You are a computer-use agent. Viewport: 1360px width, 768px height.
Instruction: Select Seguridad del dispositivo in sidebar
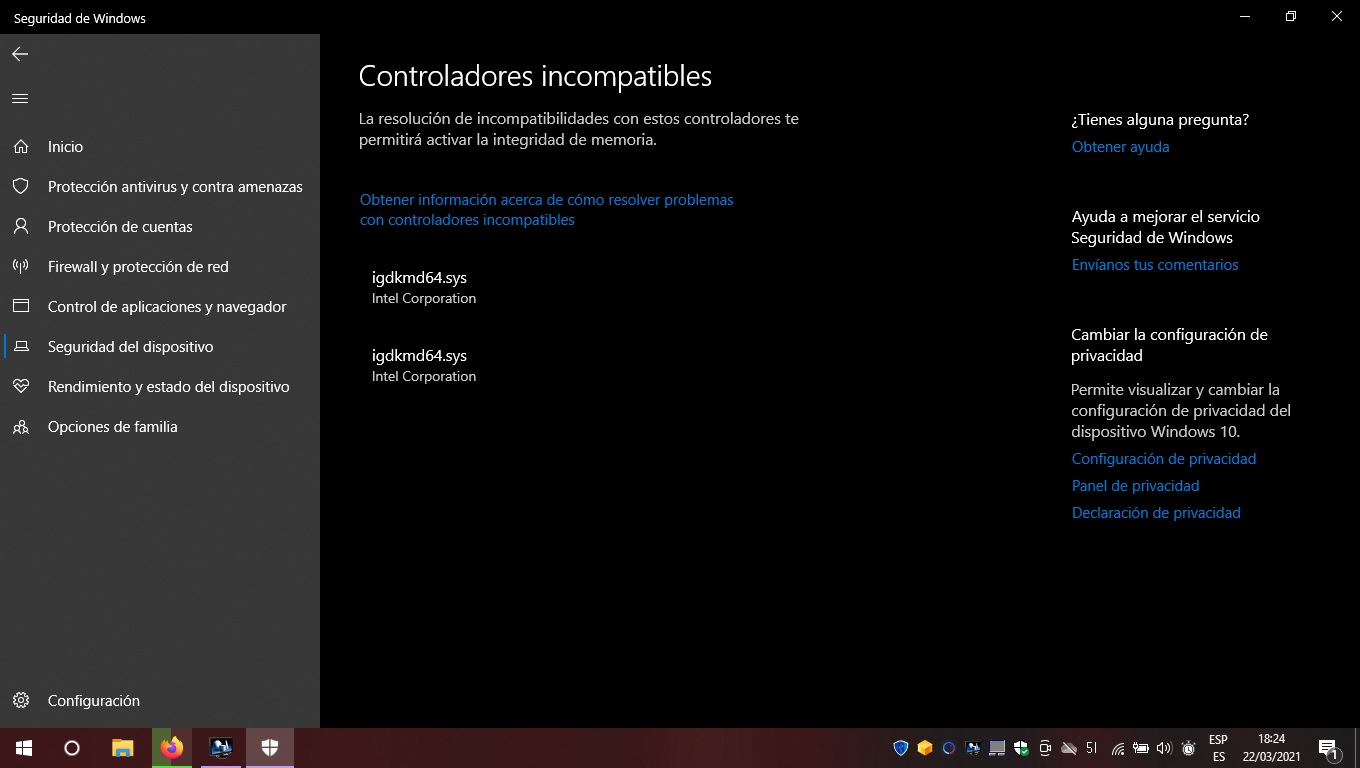point(130,347)
